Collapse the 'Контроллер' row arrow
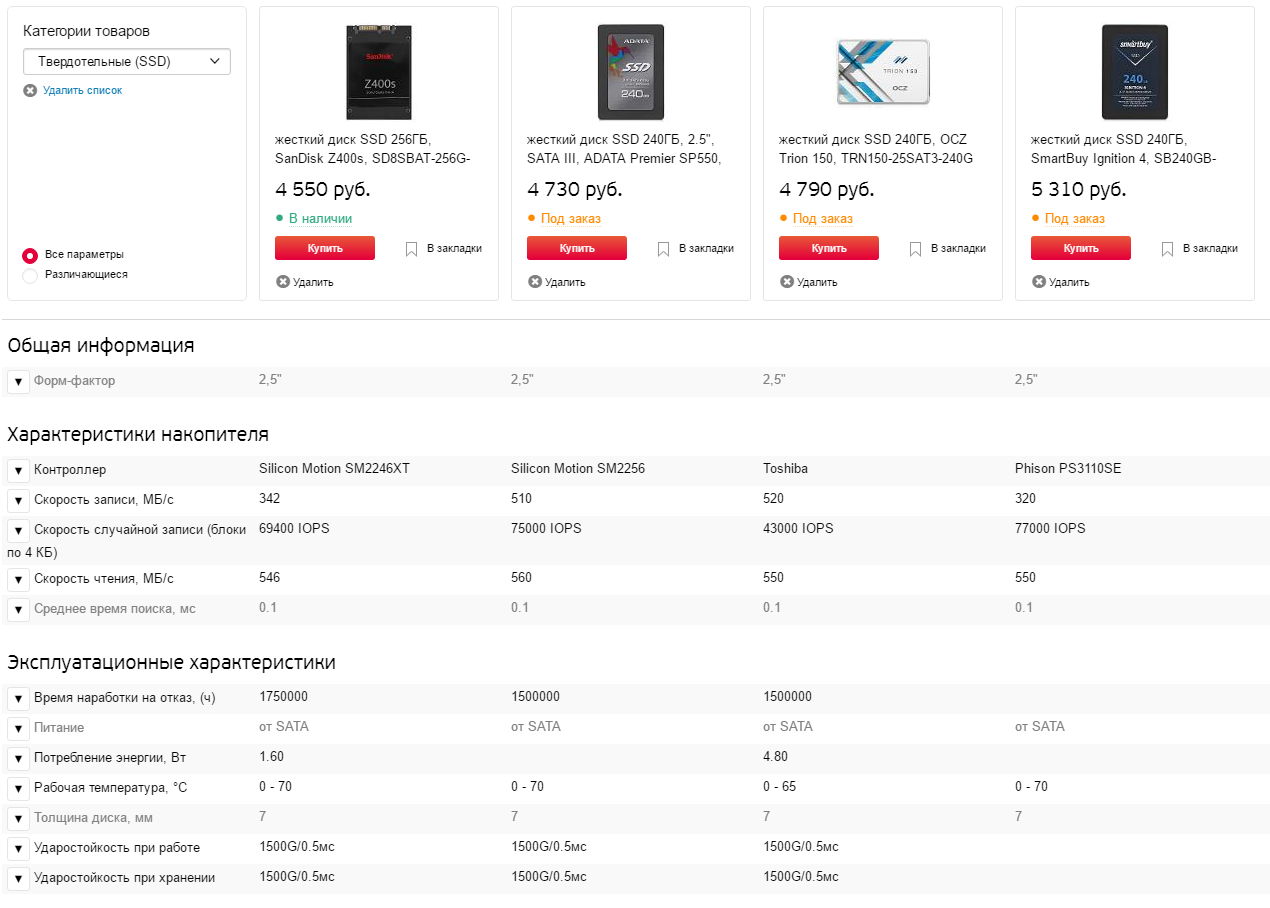 click(18, 470)
